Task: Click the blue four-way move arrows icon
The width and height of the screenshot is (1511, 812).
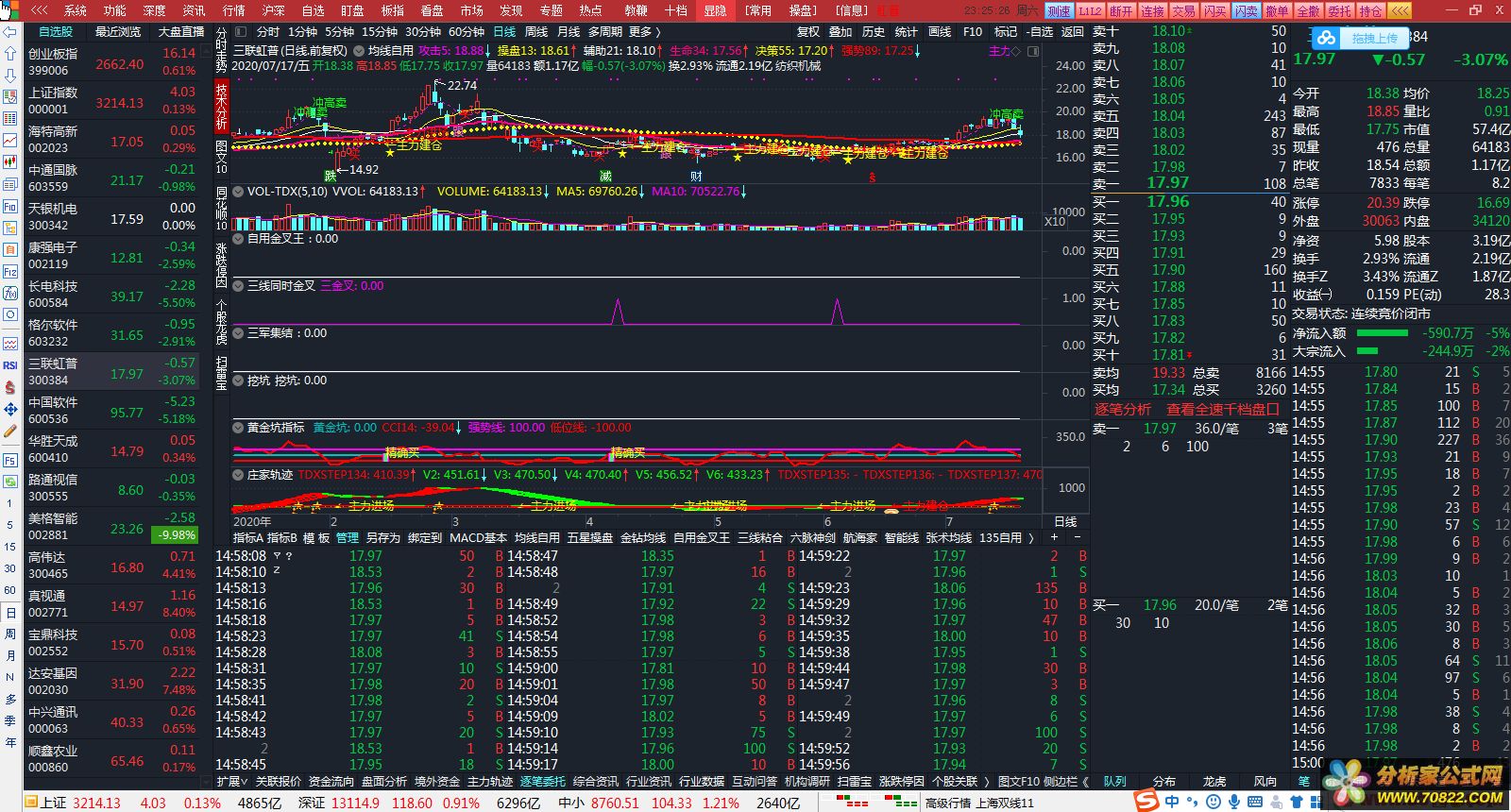Action: tap(10, 409)
